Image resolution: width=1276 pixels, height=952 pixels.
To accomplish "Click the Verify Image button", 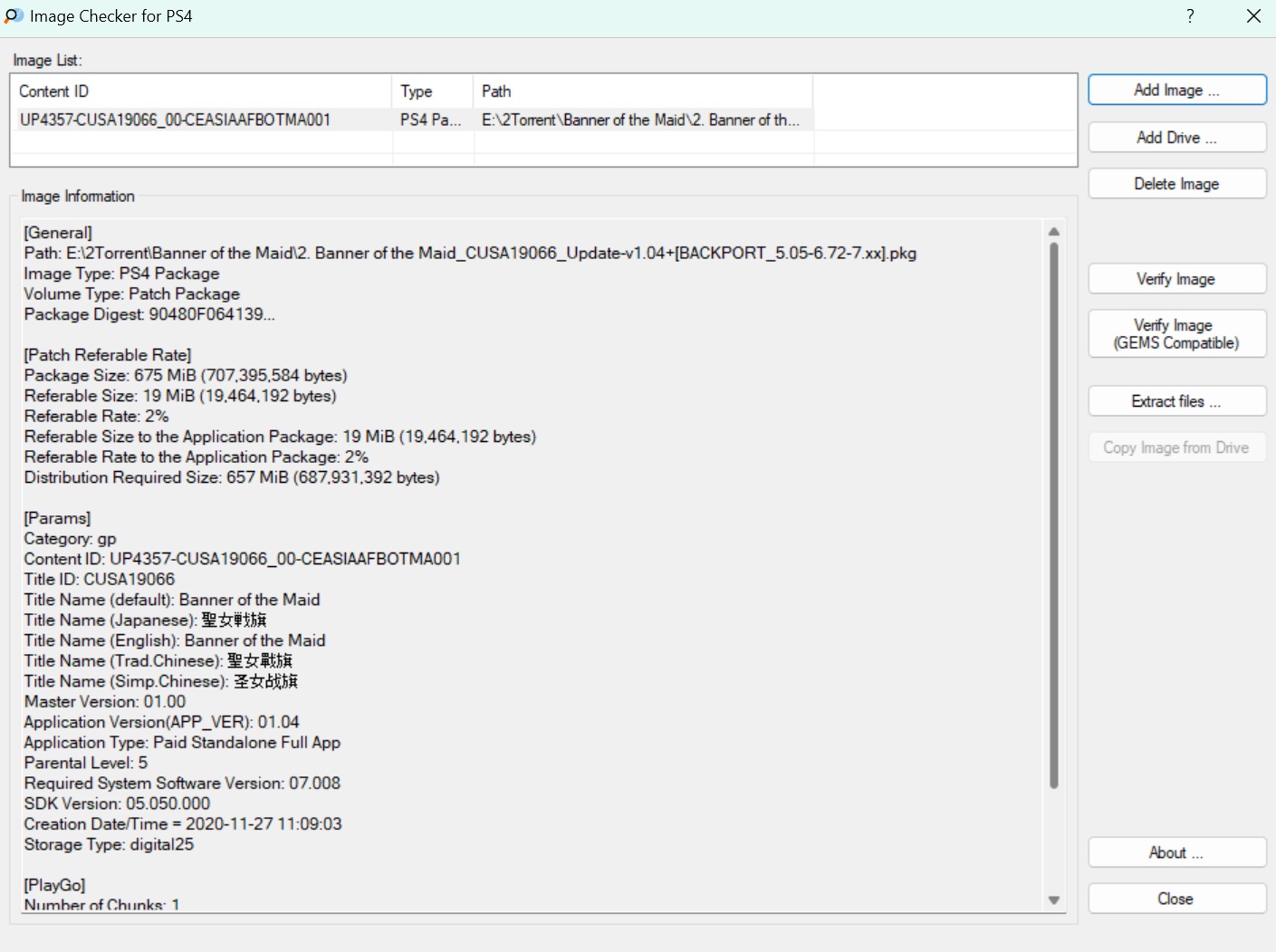I will (x=1176, y=279).
